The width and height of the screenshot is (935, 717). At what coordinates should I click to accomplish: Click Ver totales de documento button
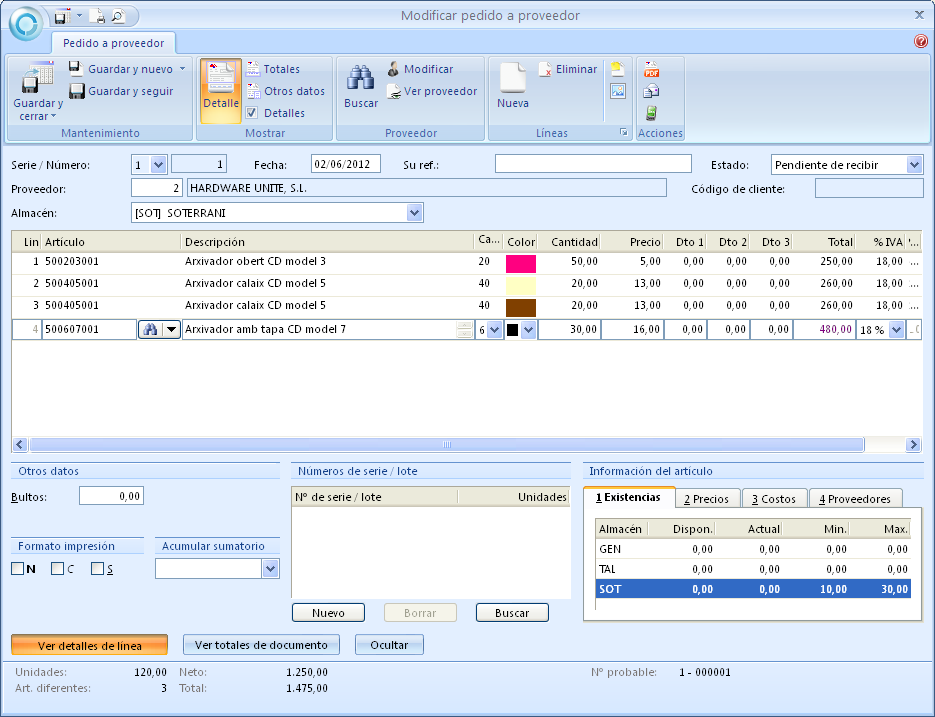click(261, 645)
